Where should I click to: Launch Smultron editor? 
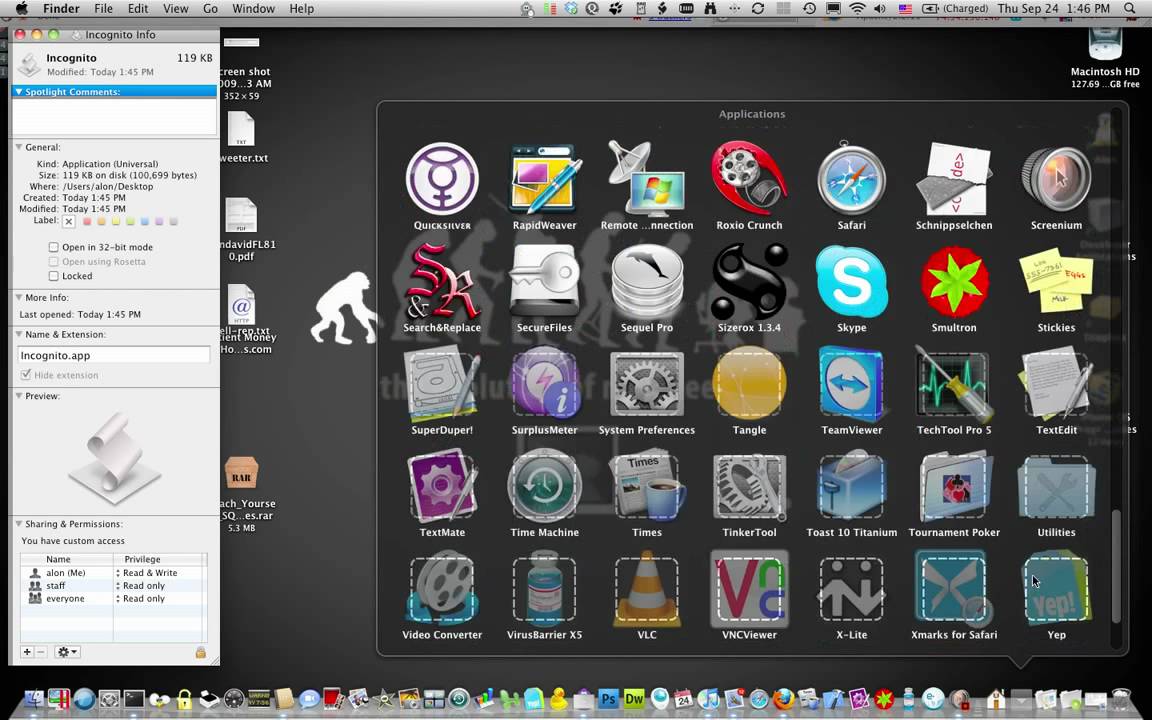954,281
